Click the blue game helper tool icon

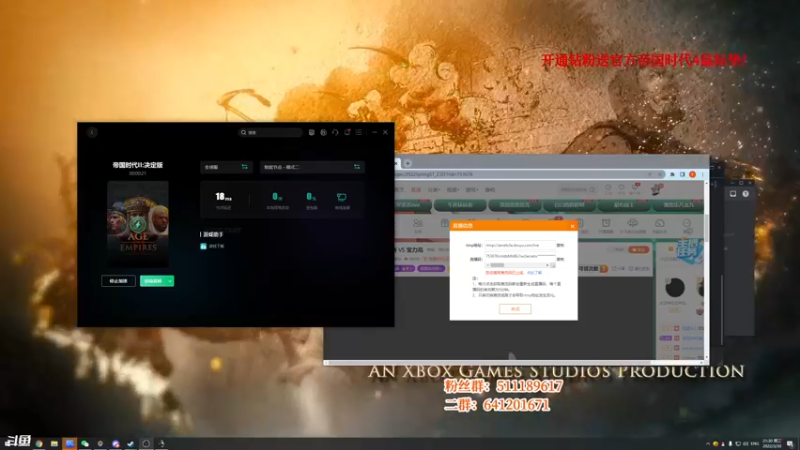pyautogui.click(x=203, y=246)
